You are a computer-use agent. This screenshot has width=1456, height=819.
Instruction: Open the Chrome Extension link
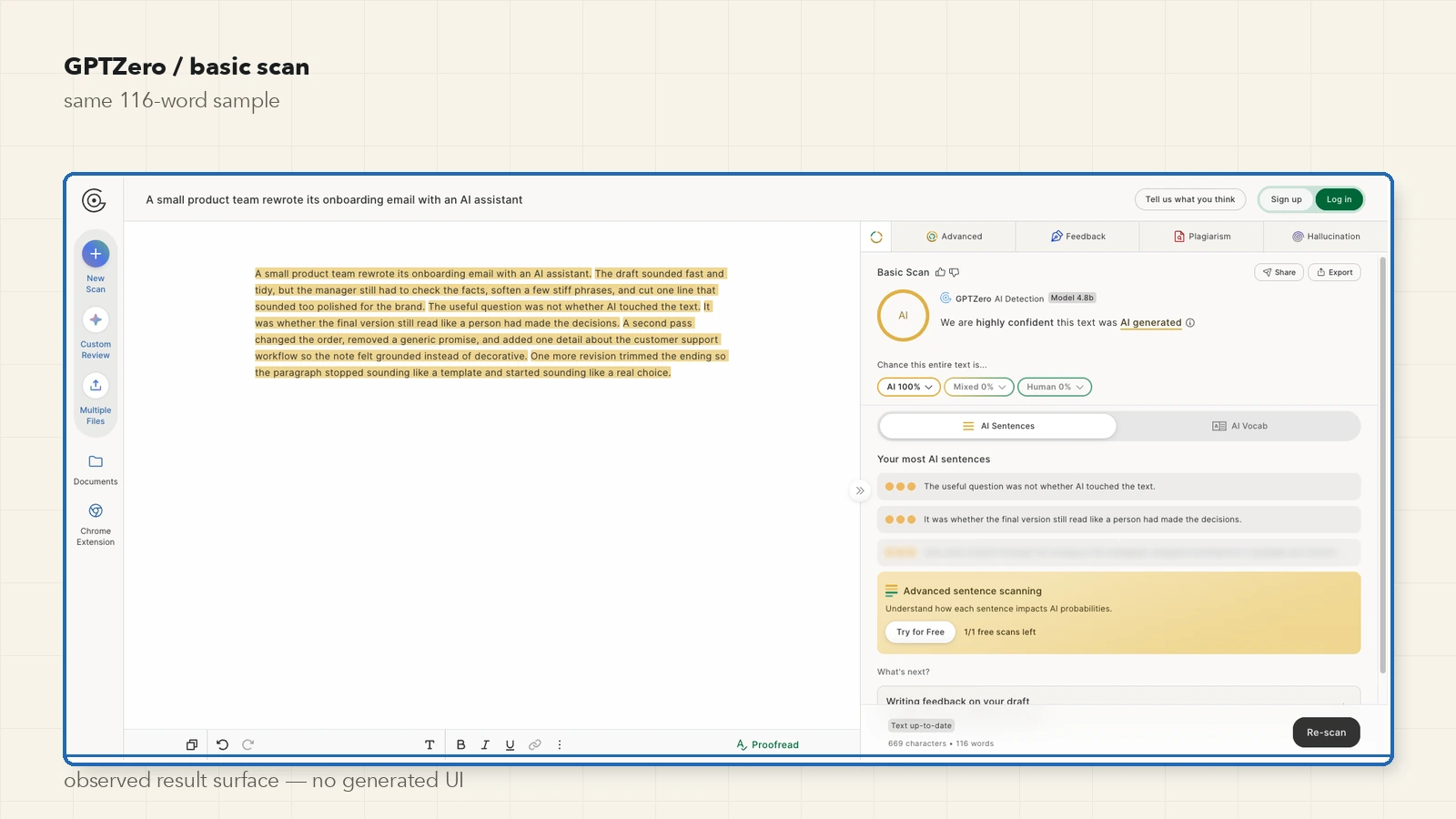point(96,524)
